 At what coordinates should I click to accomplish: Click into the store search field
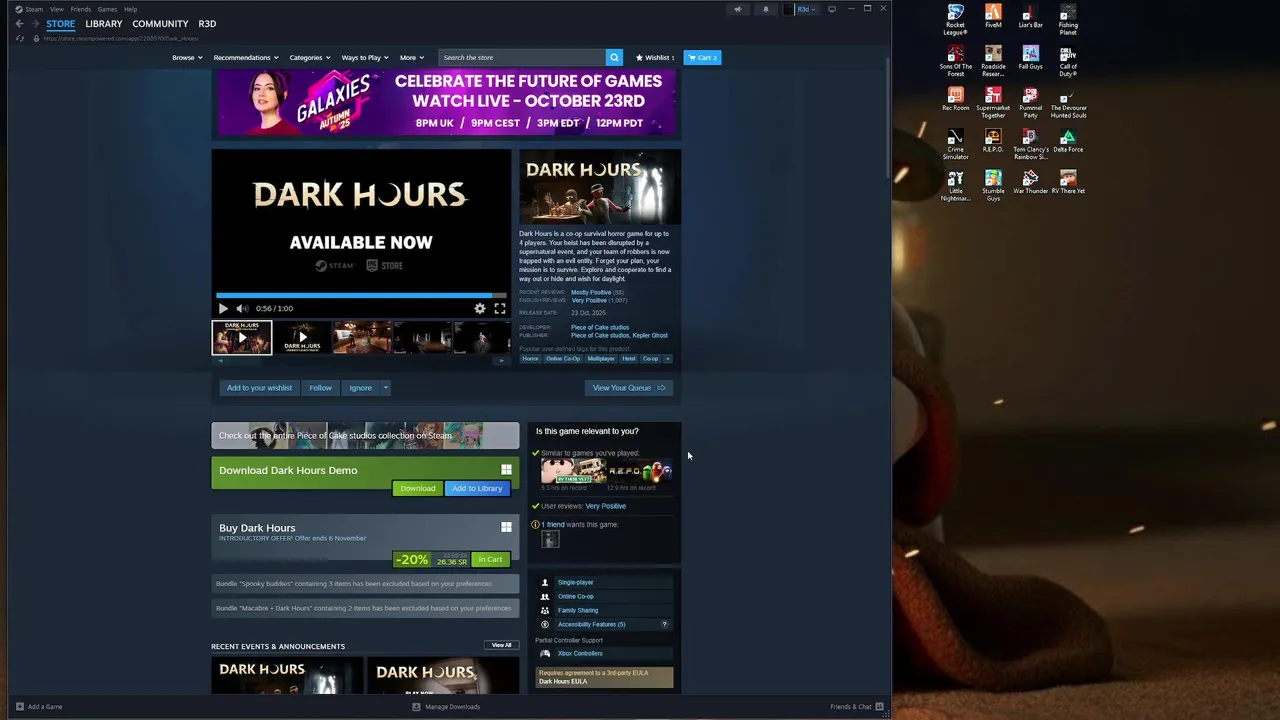point(522,57)
